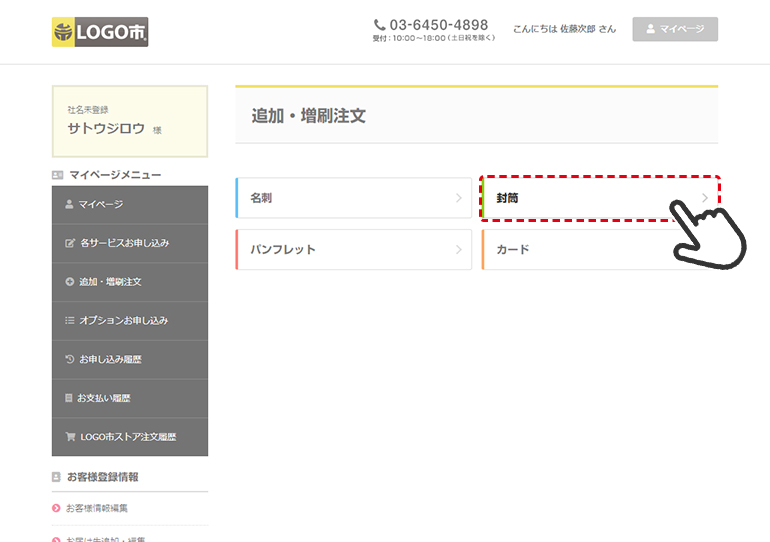Select 追加・増刷注文 in the sidebar
The width and height of the screenshot is (770, 542).
pos(130,282)
